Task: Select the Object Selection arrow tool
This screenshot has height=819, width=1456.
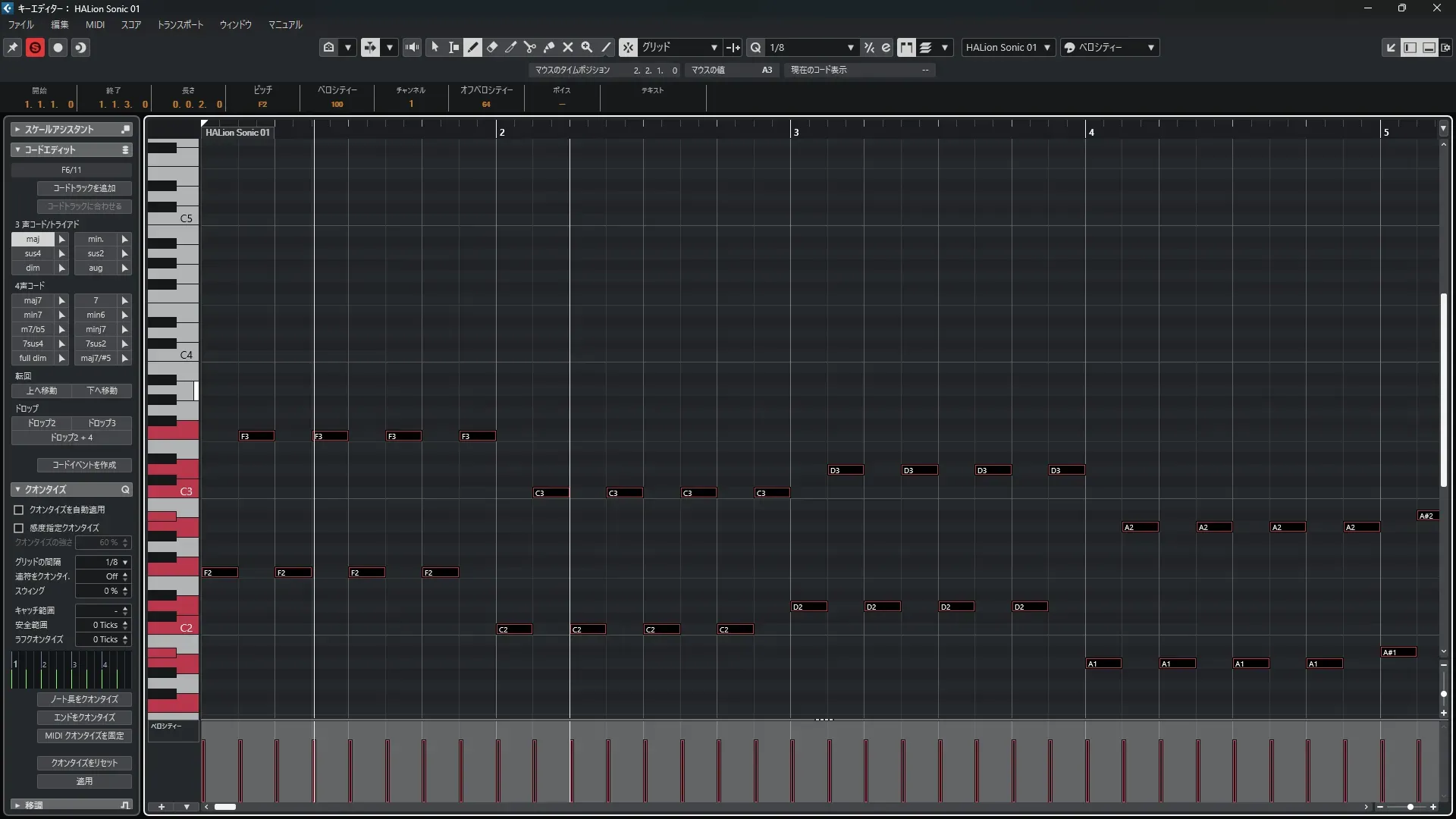Action: pyautogui.click(x=435, y=47)
